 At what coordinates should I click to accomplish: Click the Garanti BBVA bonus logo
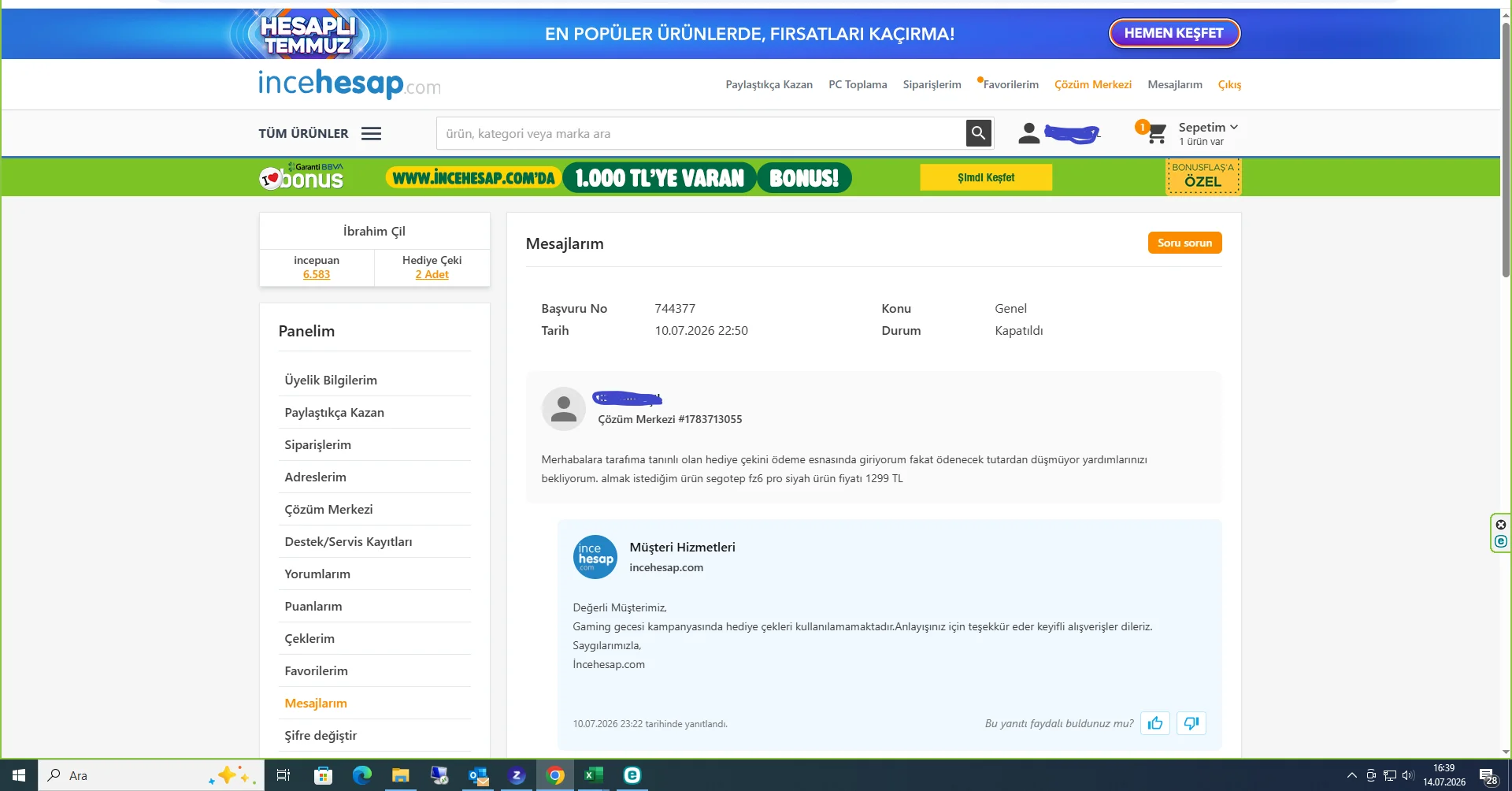coord(302,176)
